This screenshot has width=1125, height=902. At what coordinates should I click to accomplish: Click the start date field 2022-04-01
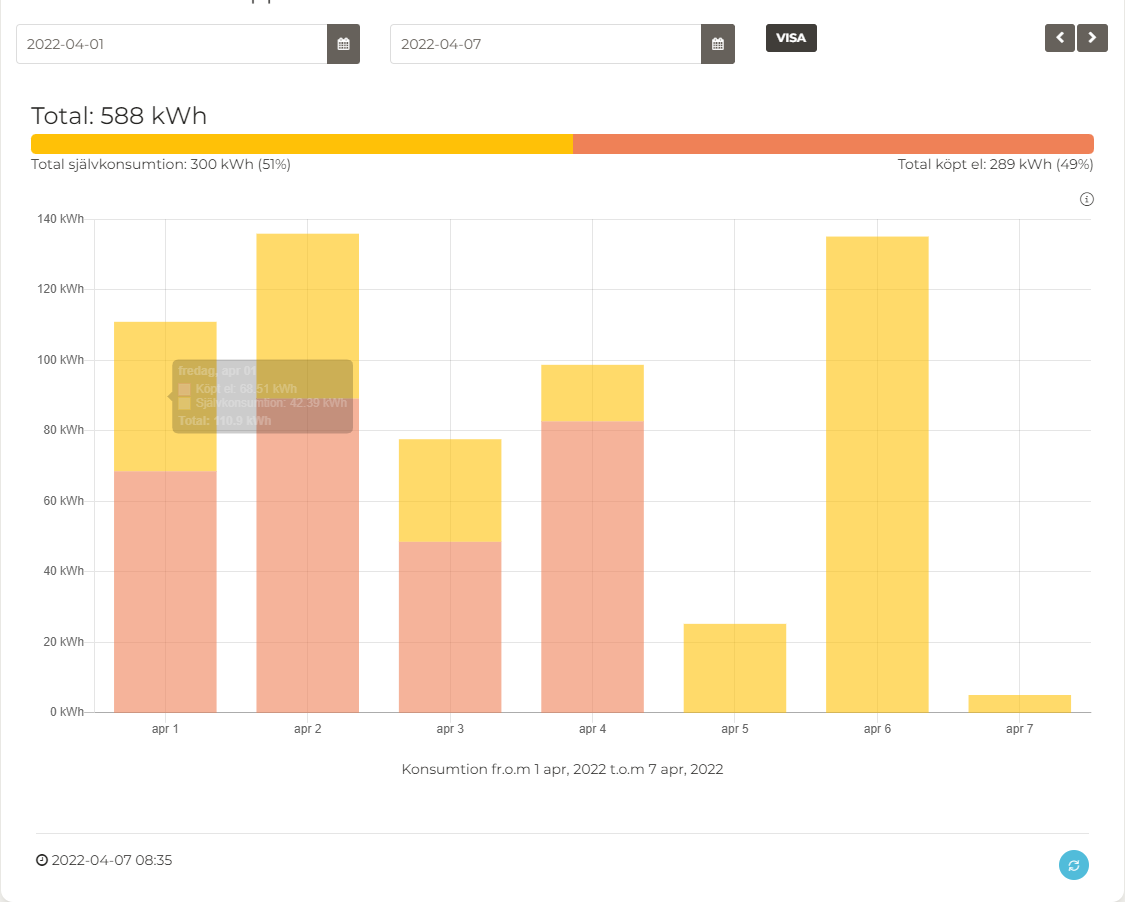[171, 44]
